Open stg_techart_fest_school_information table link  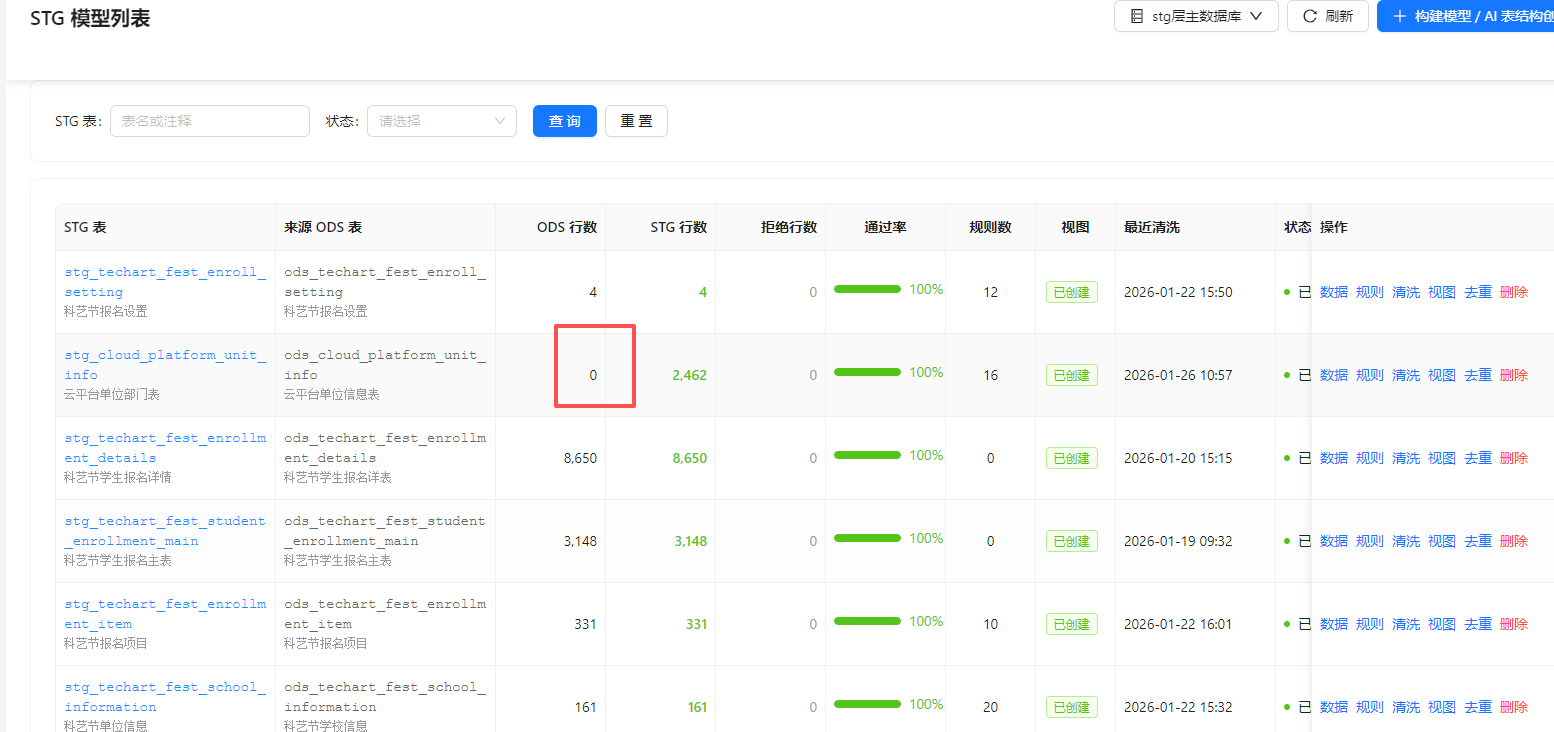point(165,697)
